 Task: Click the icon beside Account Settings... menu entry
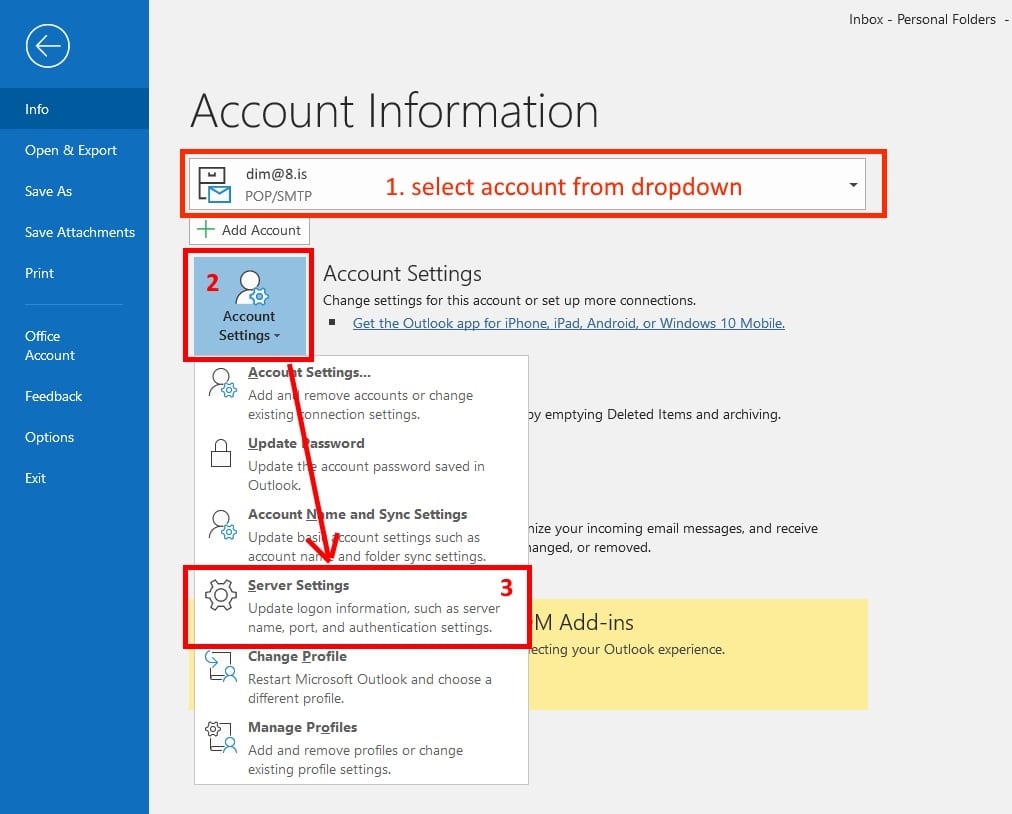(222, 383)
